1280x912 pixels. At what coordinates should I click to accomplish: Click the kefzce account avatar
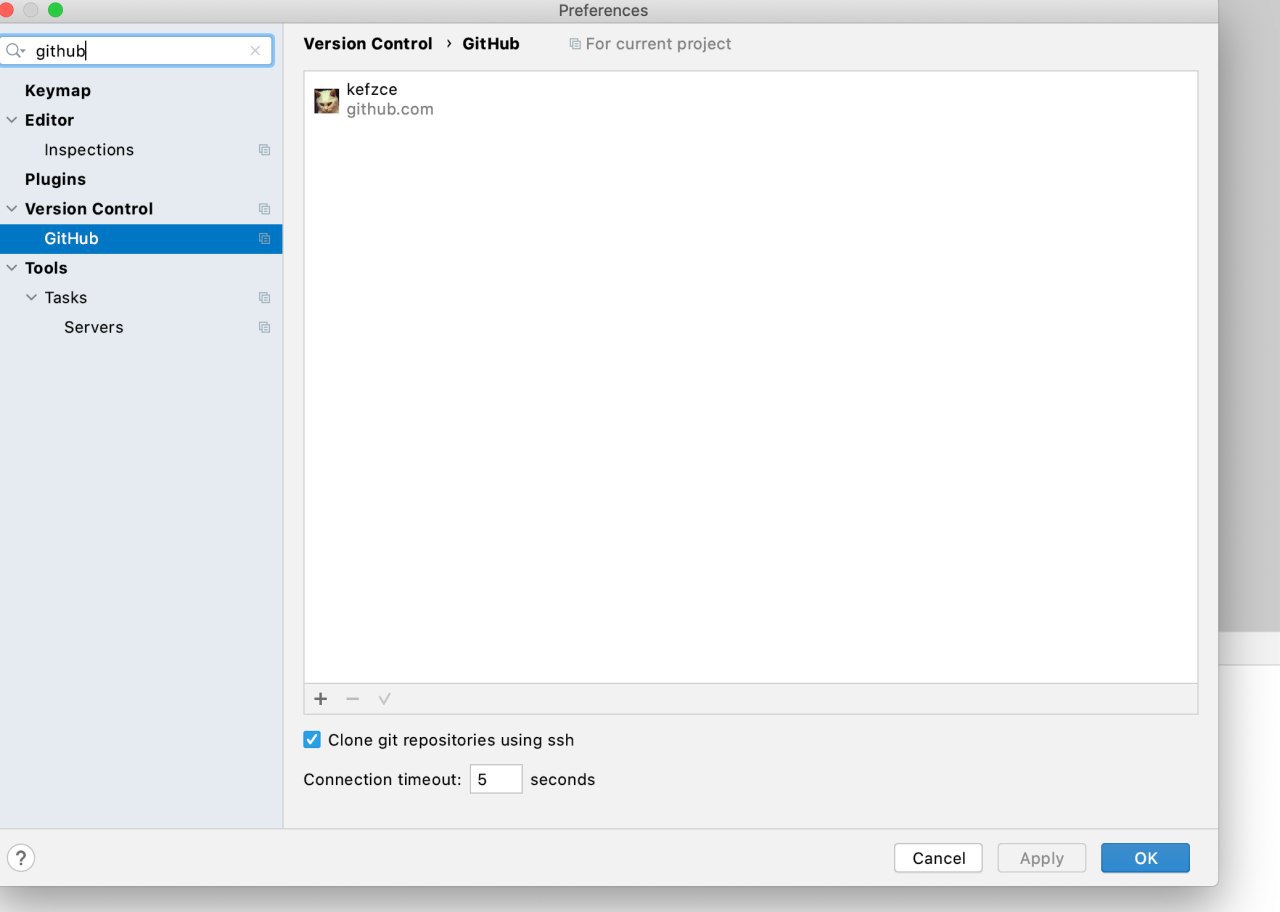coord(326,100)
